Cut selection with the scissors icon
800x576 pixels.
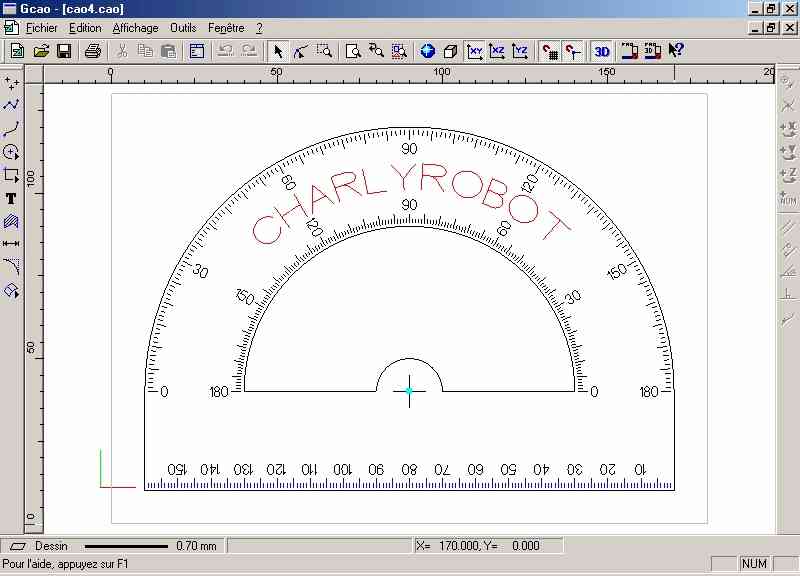[x=122, y=51]
